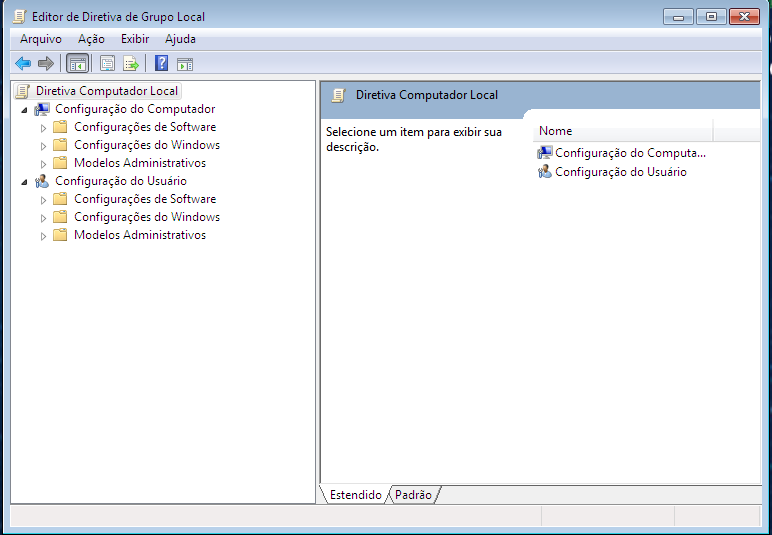Click the scroll icon of Diretiva Computador Local in tree
The height and width of the screenshot is (535, 772).
(x=23, y=91)
